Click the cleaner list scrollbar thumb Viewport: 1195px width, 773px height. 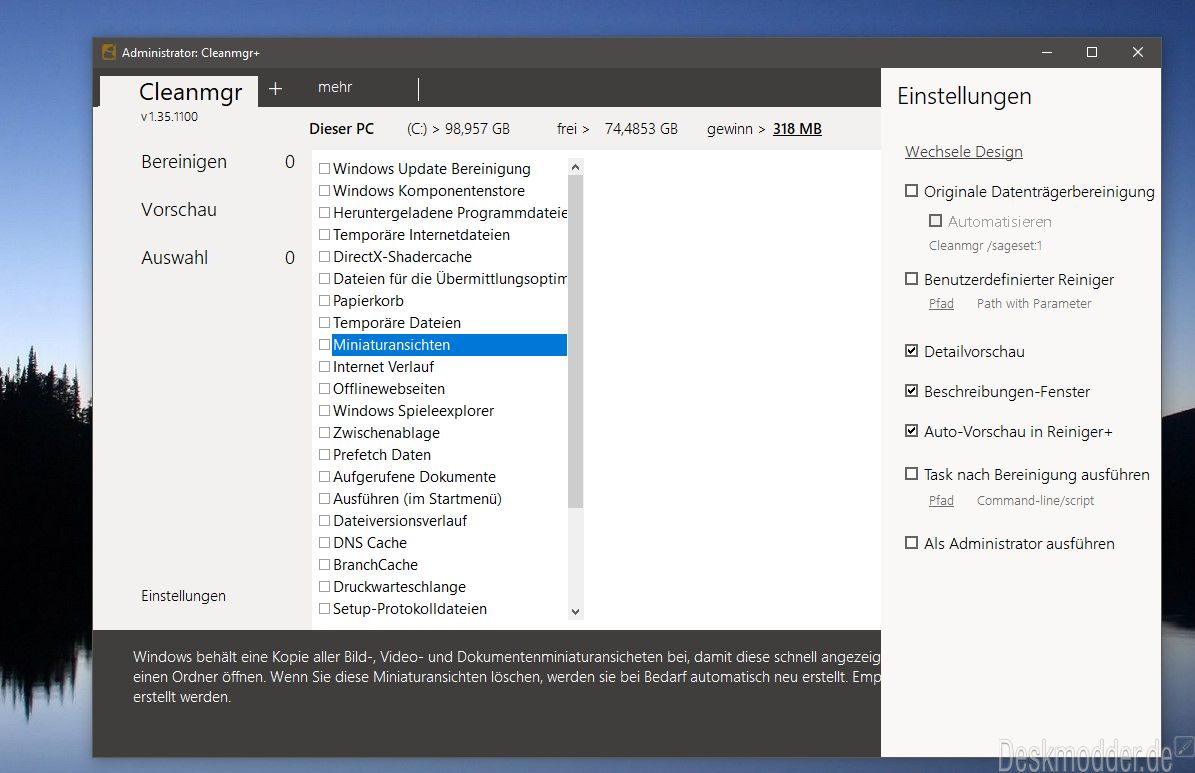click(575, 342)
